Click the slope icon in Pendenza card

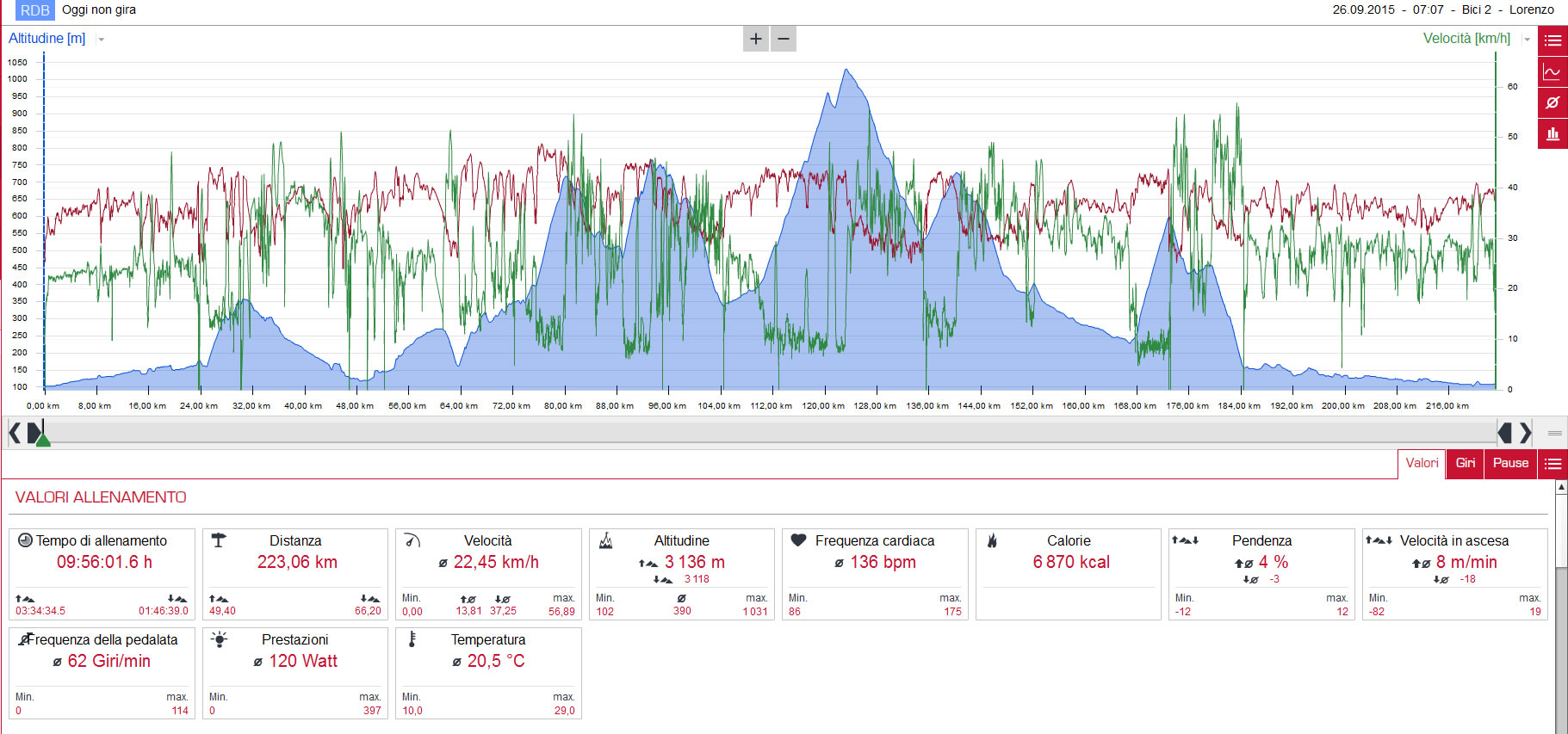click(1185, 540)
